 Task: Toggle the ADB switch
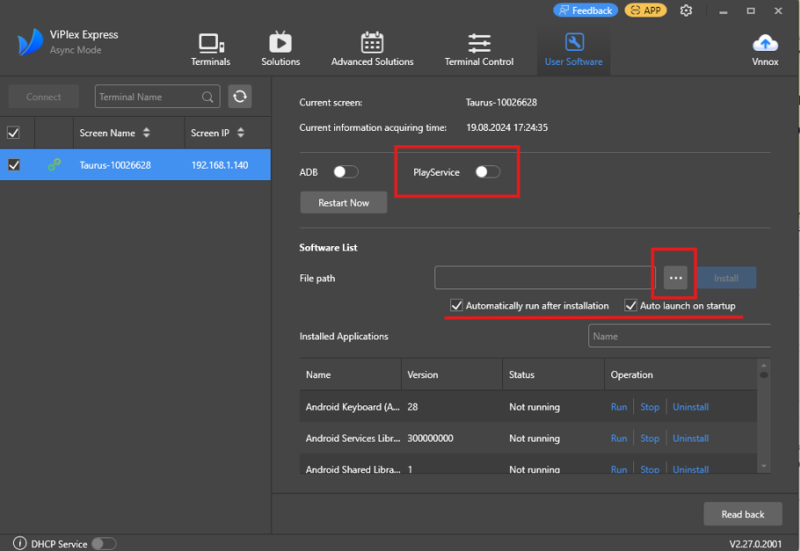[345, 172]
